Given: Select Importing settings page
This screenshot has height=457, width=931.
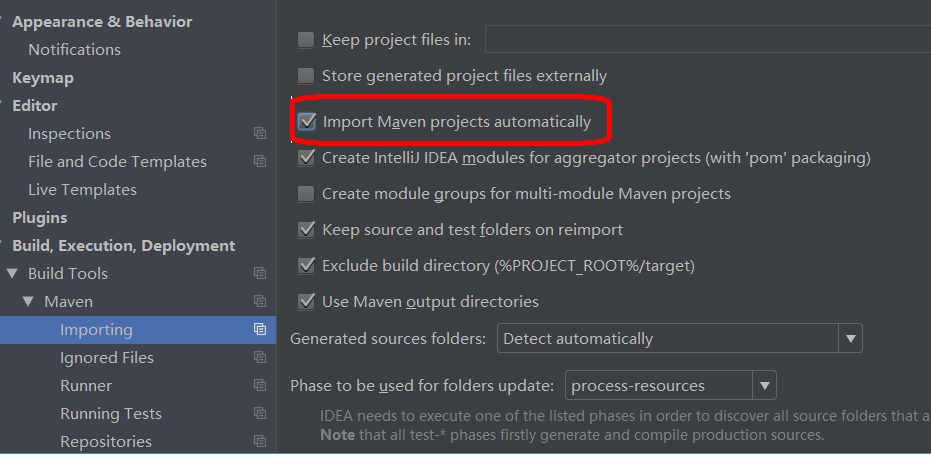Looking at the screenshot, I should [96, 329].
